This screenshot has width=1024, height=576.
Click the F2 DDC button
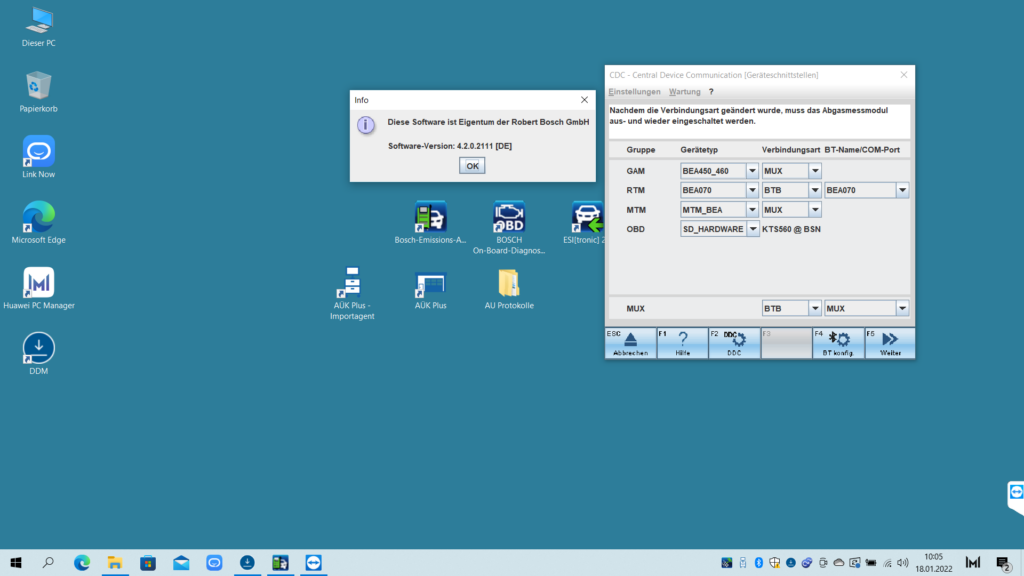click(x=735, y=343)
